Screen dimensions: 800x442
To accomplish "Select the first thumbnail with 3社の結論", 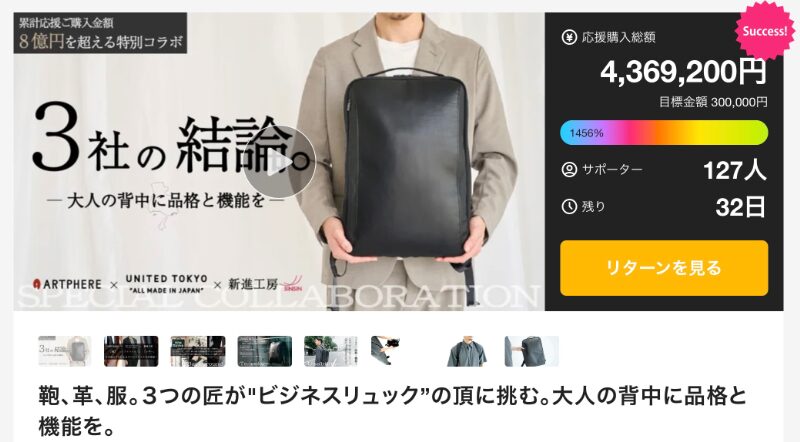I will point(65,351).
